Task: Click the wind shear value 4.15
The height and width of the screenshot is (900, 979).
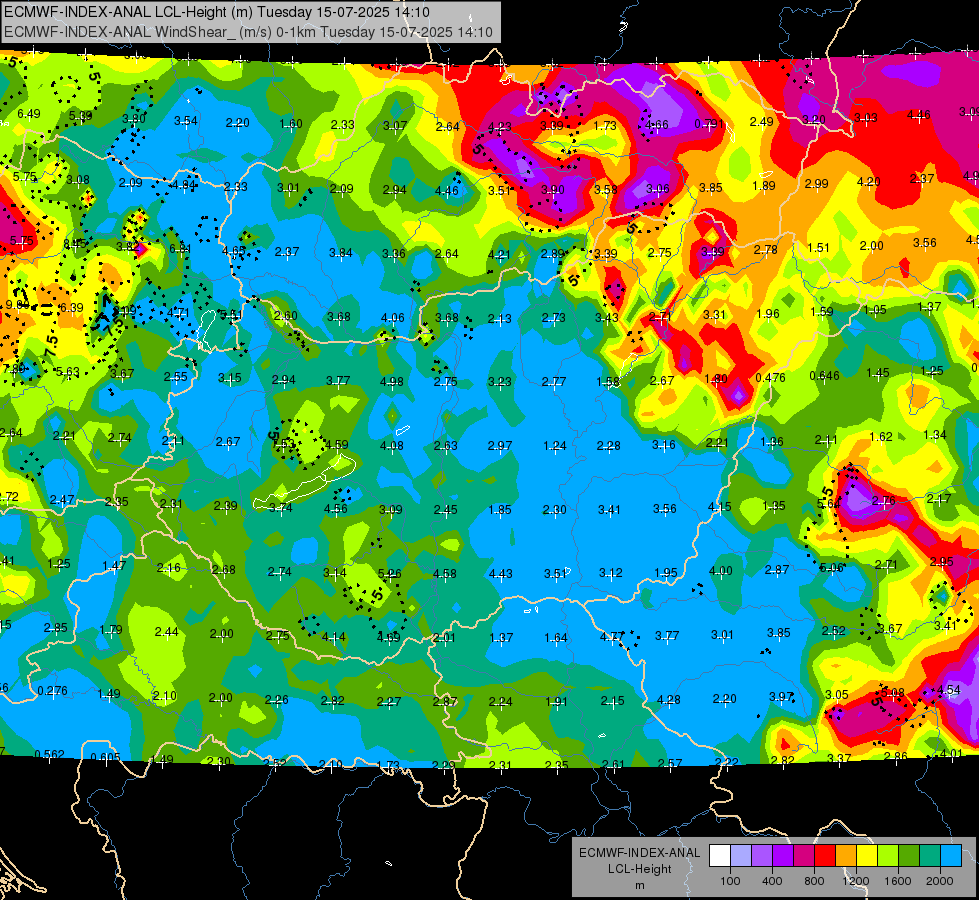Action: click(719, 507)
